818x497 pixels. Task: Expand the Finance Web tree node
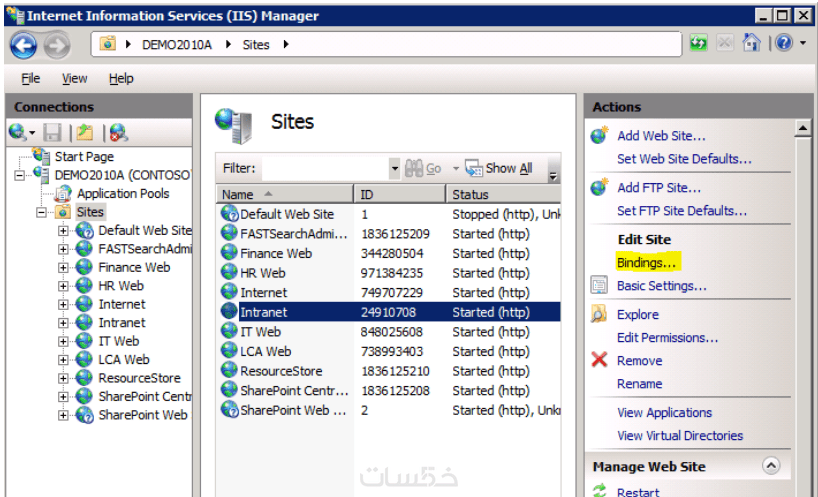pos(63,268)
